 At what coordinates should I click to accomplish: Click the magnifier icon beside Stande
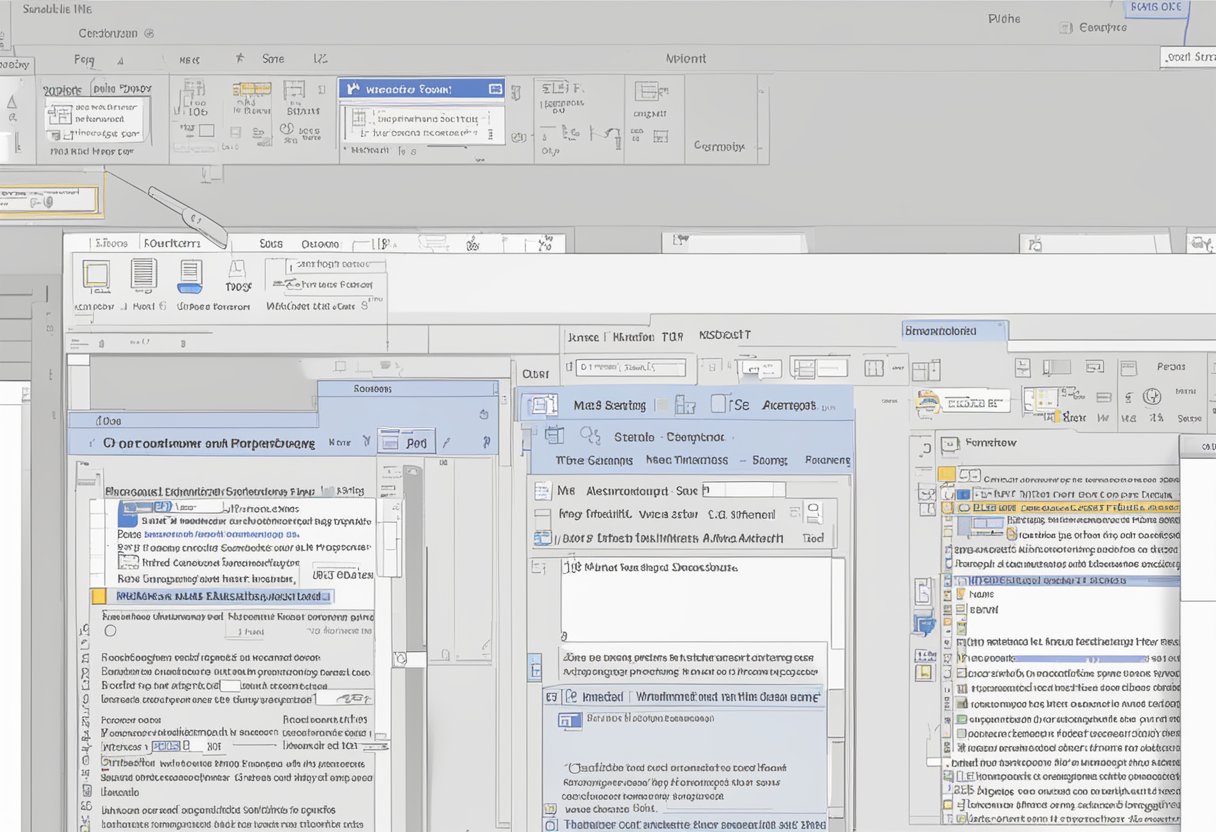[590, 436]
